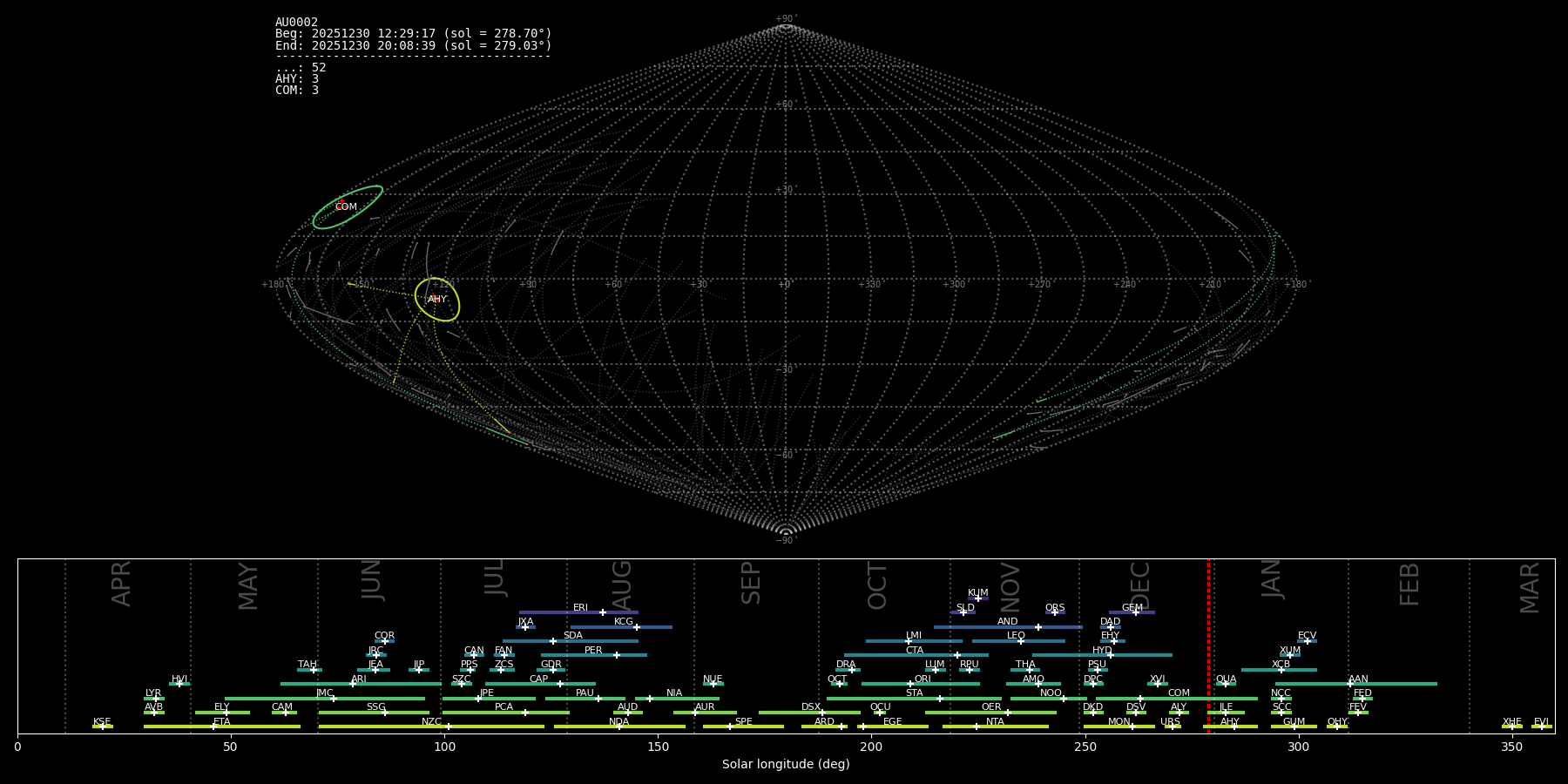Select the ETA shower activity bar
Image resolution: width=1568 pixels, height=784 pixels.
(x=261, y=727)
